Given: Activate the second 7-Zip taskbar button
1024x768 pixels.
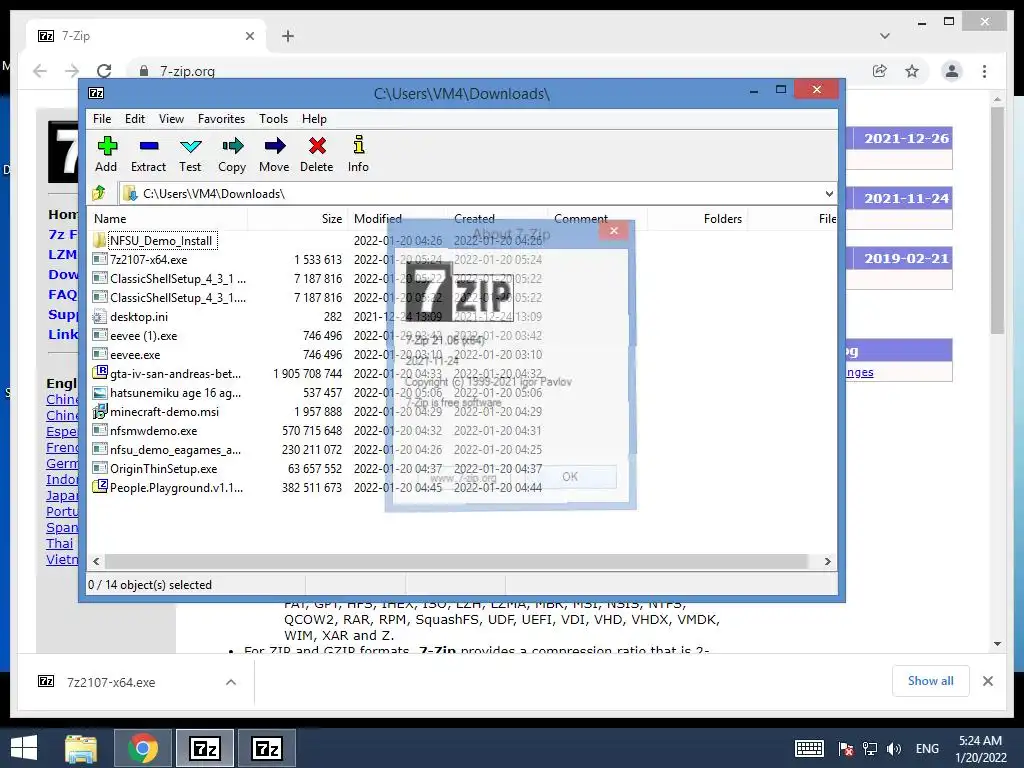Looking at the screenshot, I should tap(266, 748).
